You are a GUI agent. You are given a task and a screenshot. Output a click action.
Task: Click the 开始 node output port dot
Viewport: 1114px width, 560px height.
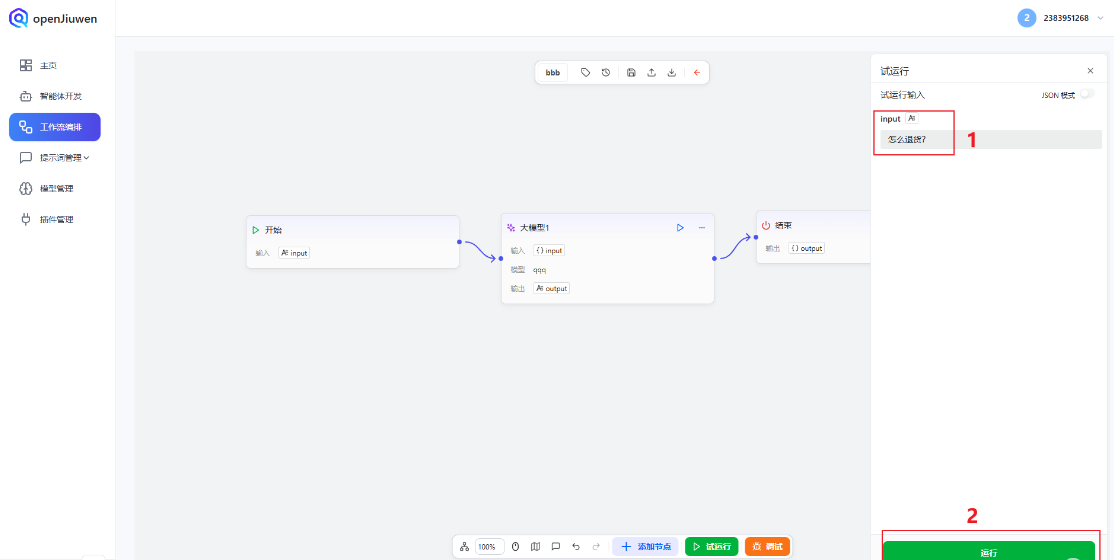(x=459, y=242)
